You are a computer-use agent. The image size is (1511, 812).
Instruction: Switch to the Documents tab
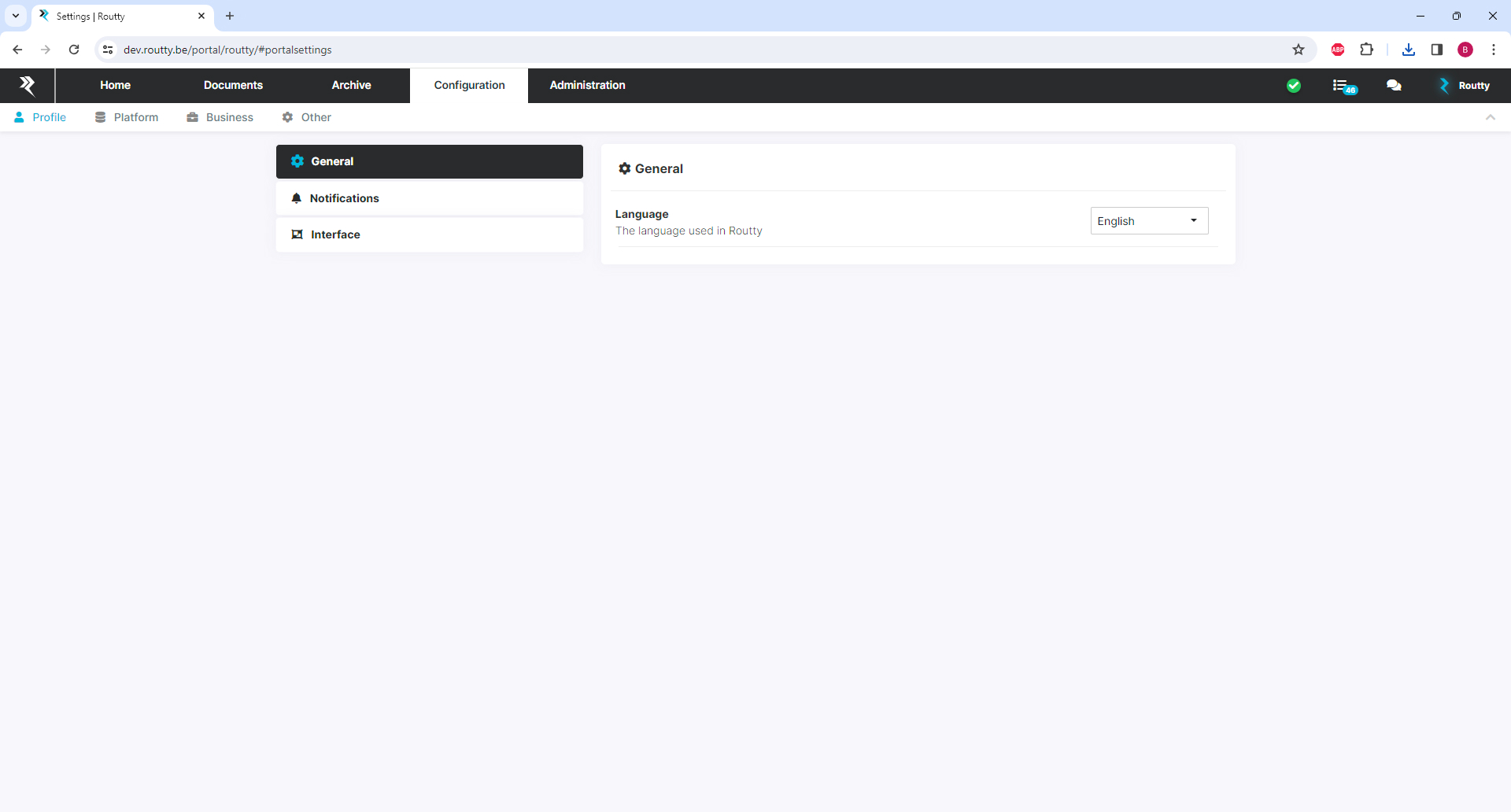(x=233, y=86)
